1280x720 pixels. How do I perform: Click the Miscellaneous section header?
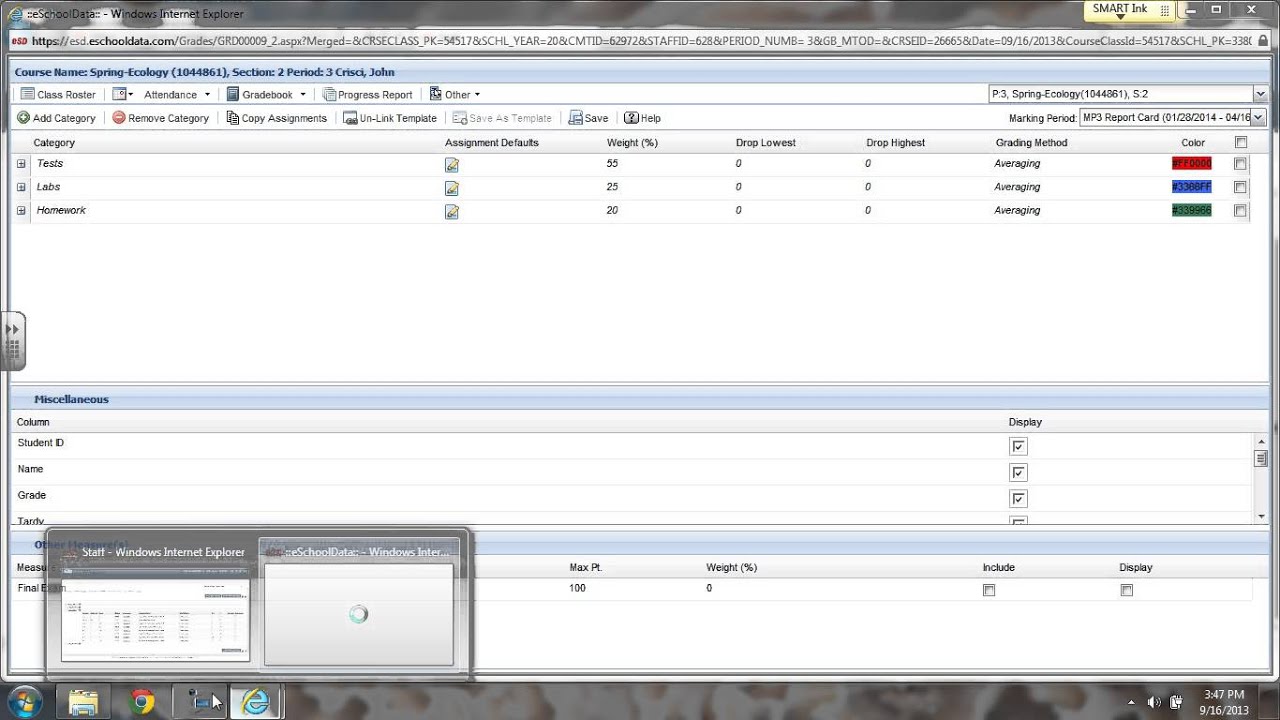tap(71, 399)
